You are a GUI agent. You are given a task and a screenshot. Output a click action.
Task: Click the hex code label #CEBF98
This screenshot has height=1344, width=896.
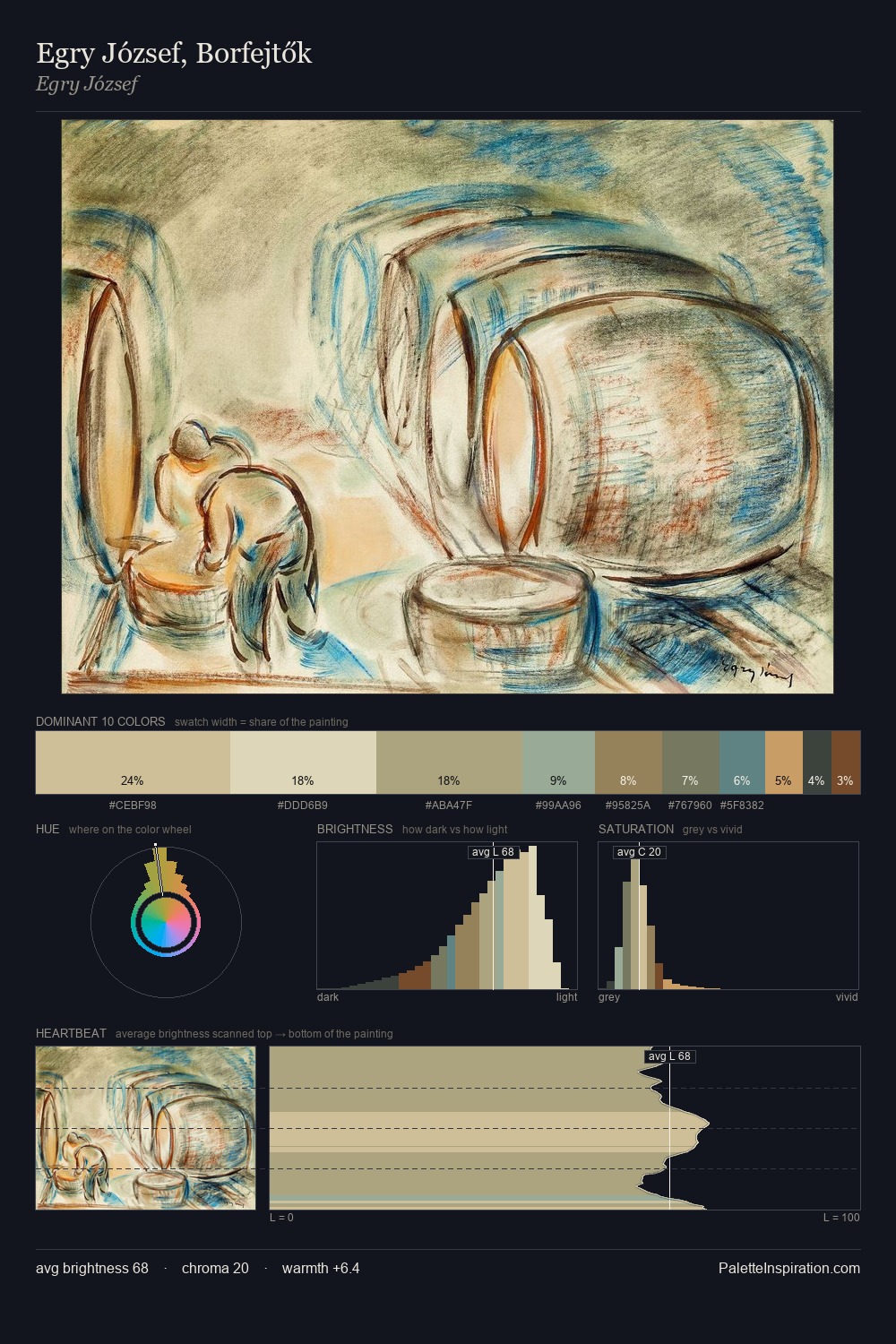133,806
